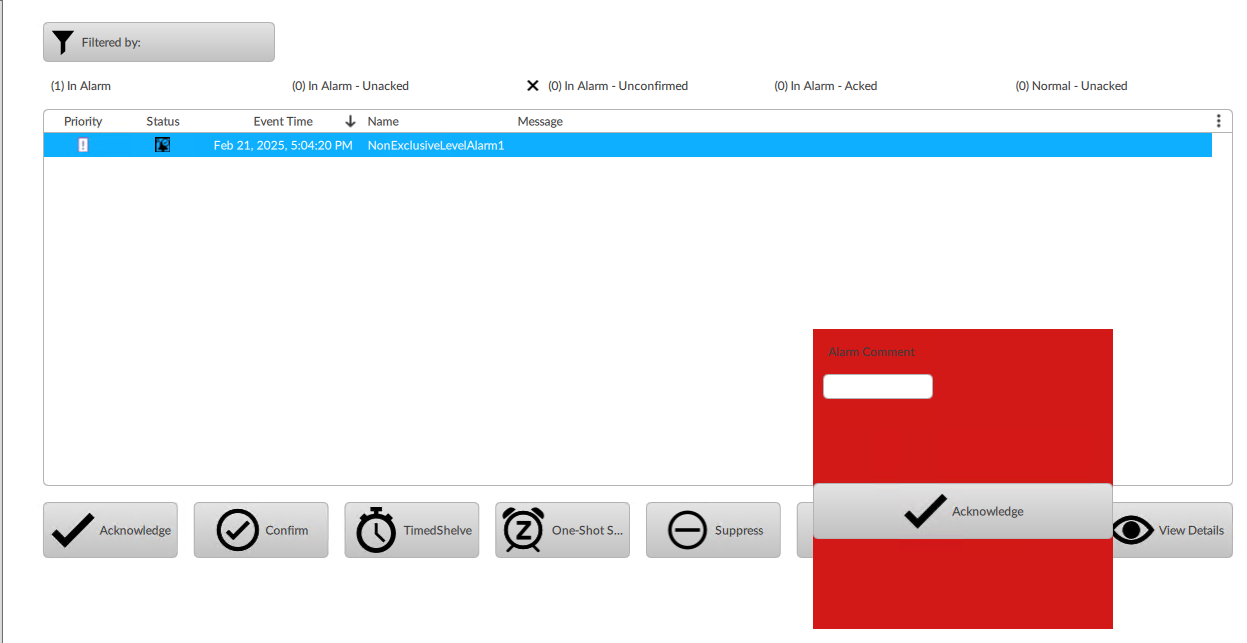Click the View Details eye button

pyautogui.click(x=1172, y=530)
